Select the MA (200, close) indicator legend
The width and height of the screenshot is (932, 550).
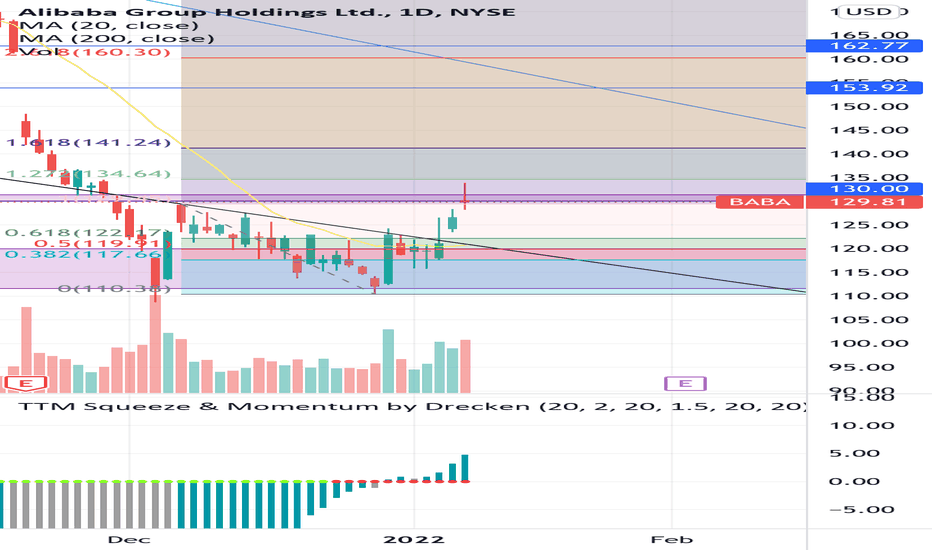pyautogui.click(x=116, y=39)
